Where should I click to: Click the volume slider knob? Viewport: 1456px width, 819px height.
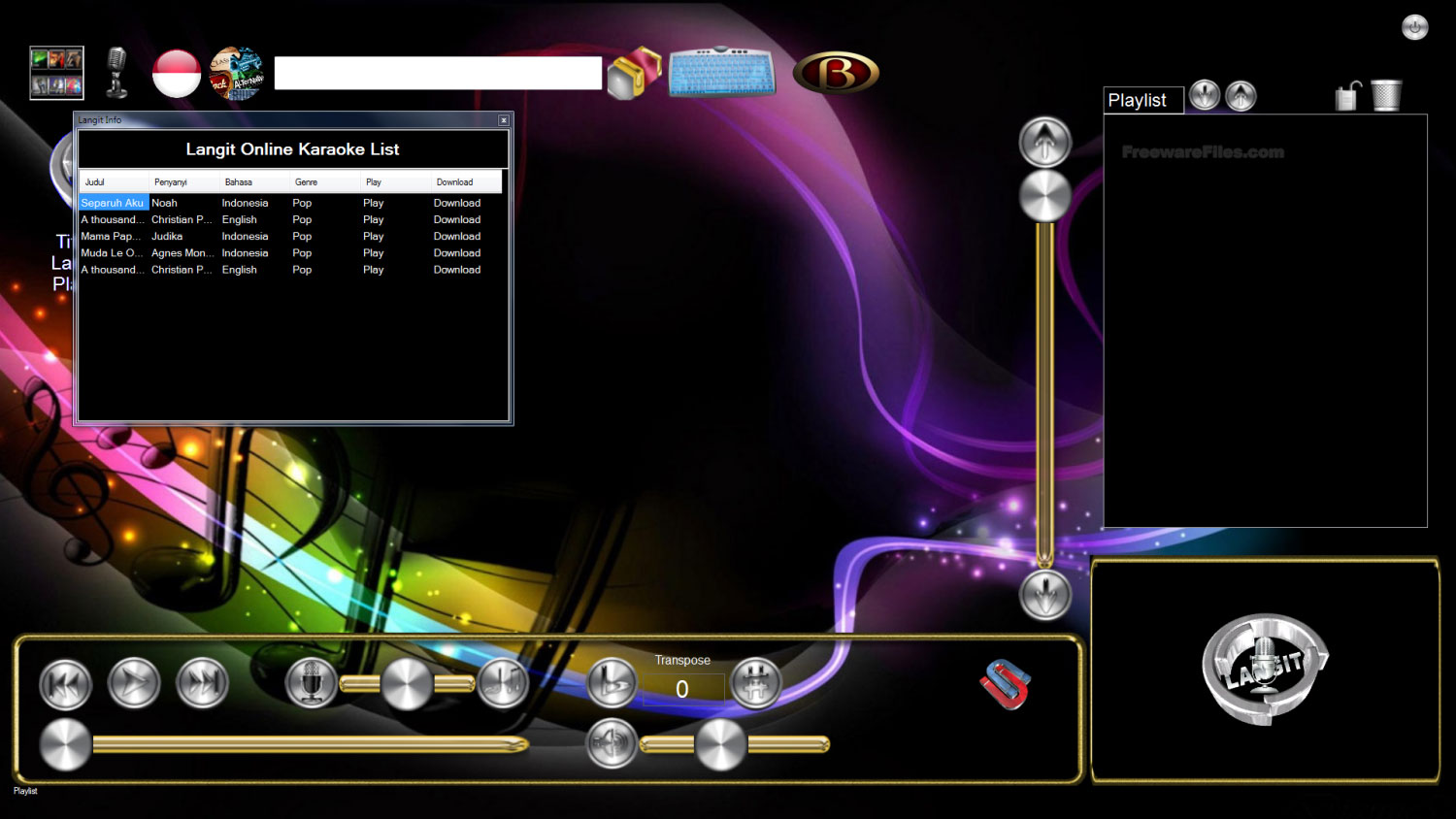point(720,745)
